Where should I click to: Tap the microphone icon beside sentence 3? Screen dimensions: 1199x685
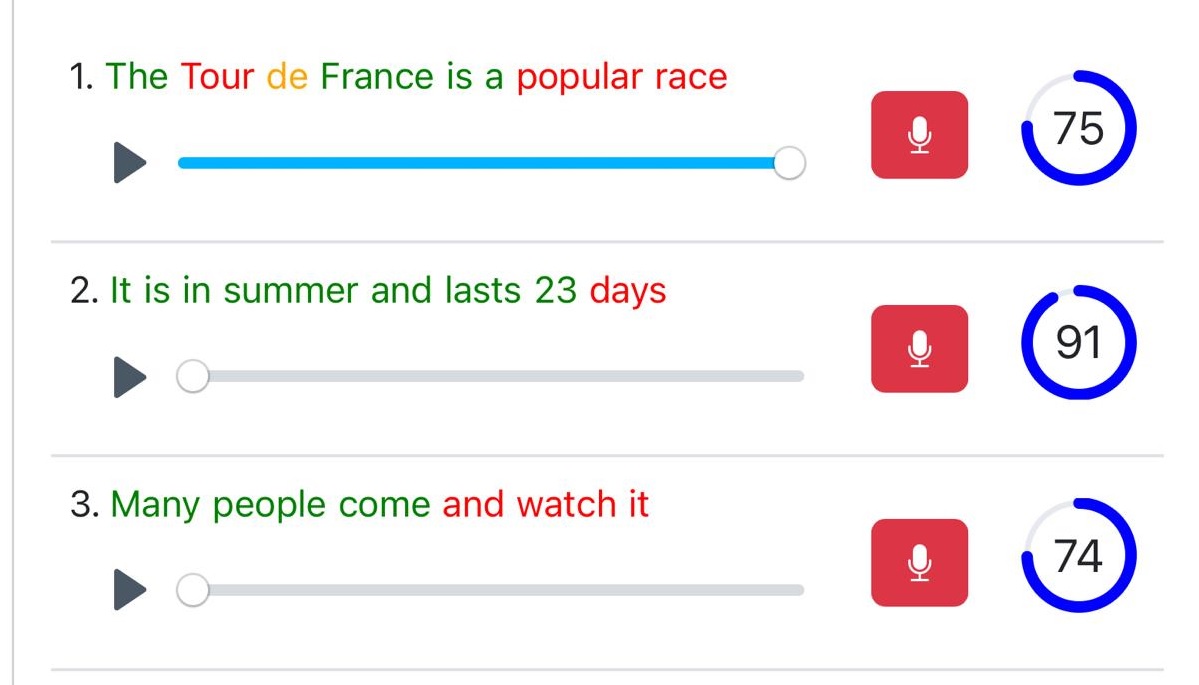tap(919, 563)
